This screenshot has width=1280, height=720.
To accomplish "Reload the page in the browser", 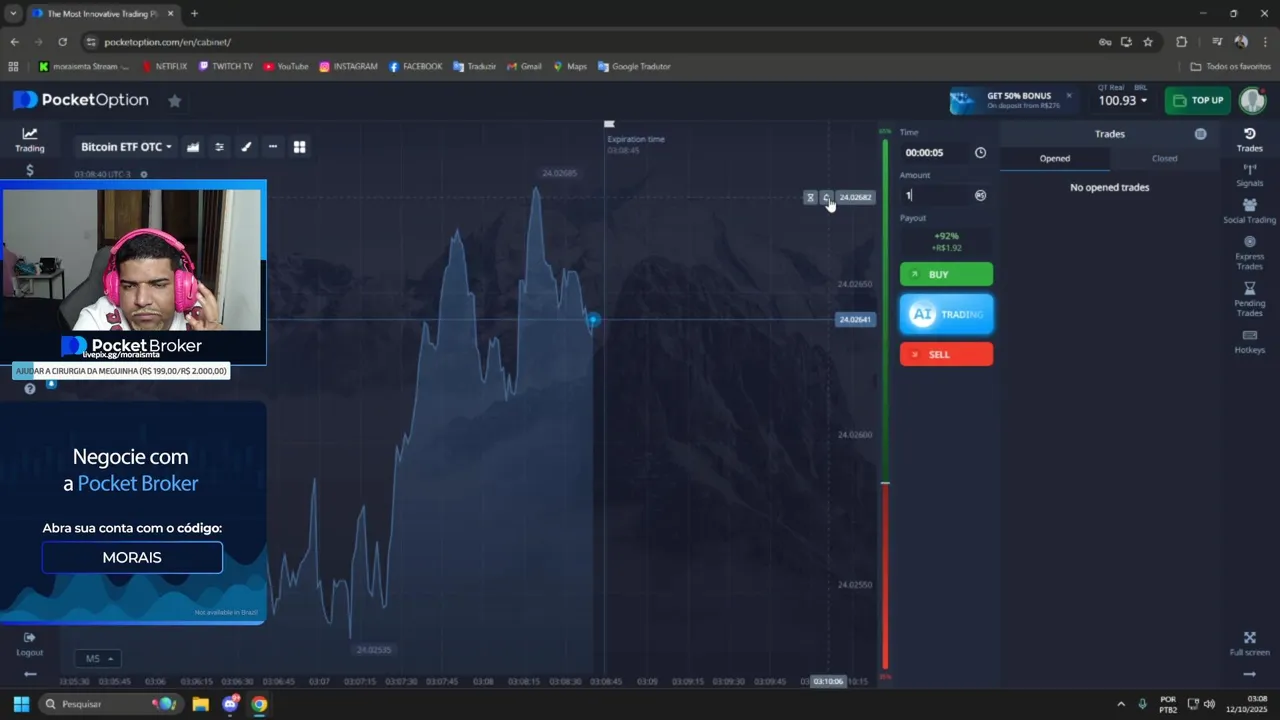I will tap(62, 42).
